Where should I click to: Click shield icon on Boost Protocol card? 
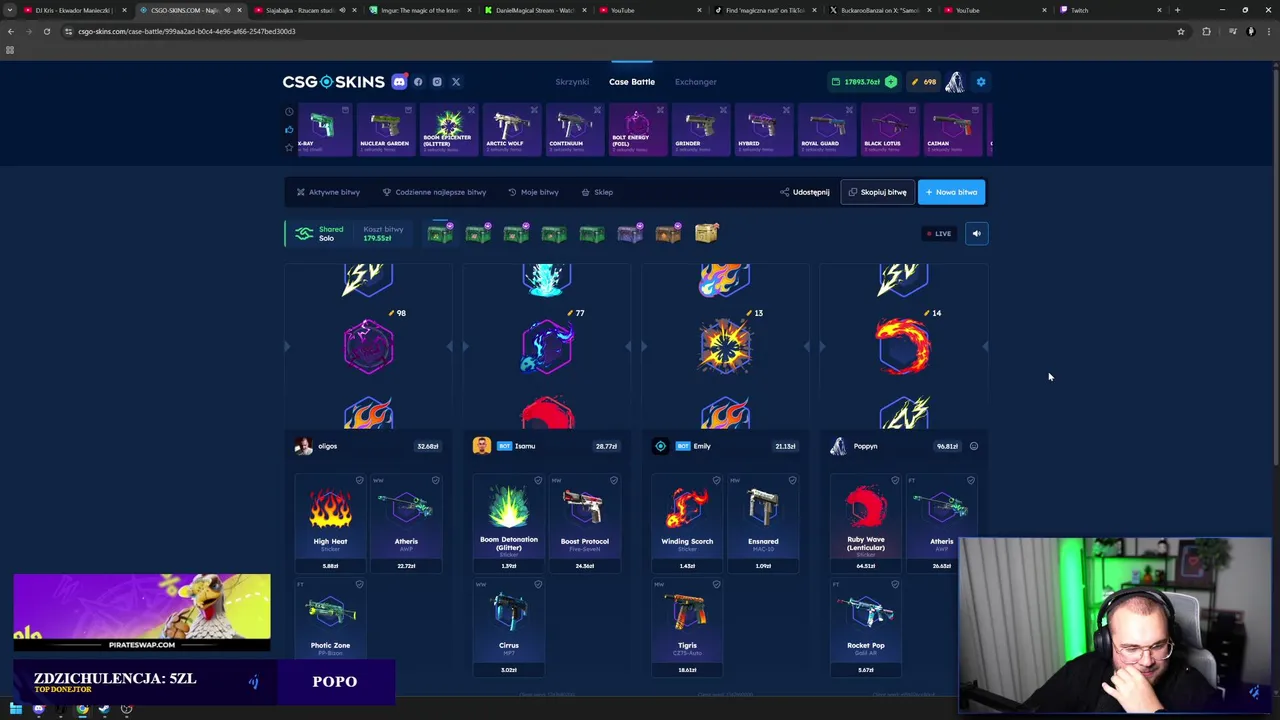click(x=614, y=481)
